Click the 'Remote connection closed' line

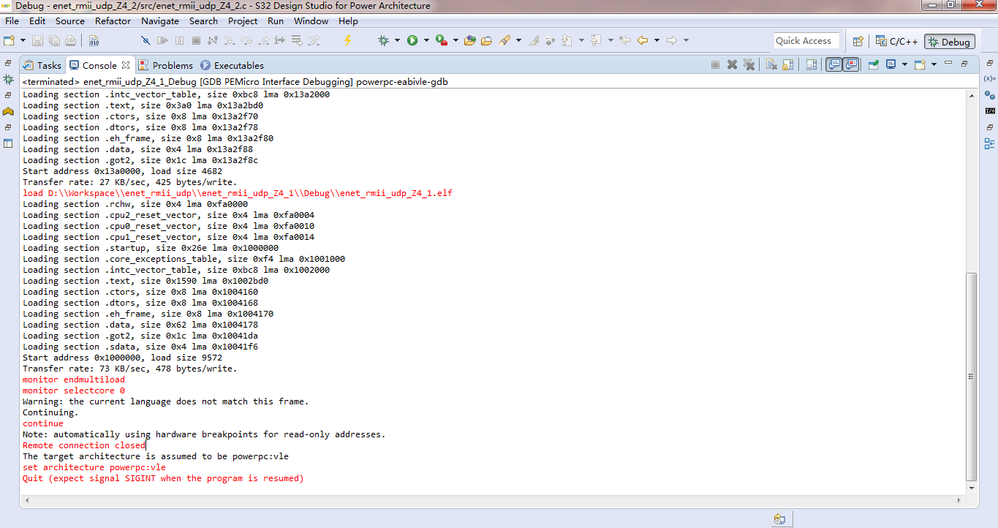click(x=84, y=445)
